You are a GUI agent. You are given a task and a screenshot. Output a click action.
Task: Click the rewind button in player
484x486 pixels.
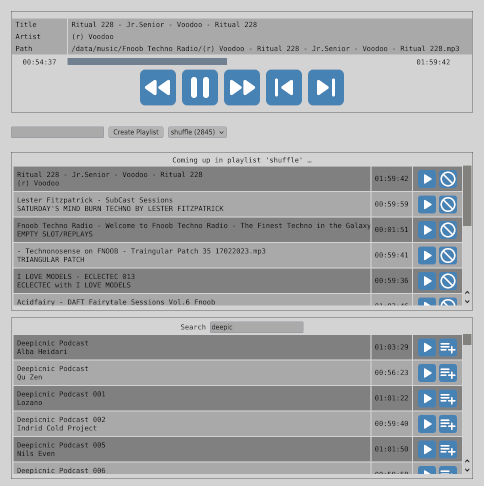(x=158, y=87)
